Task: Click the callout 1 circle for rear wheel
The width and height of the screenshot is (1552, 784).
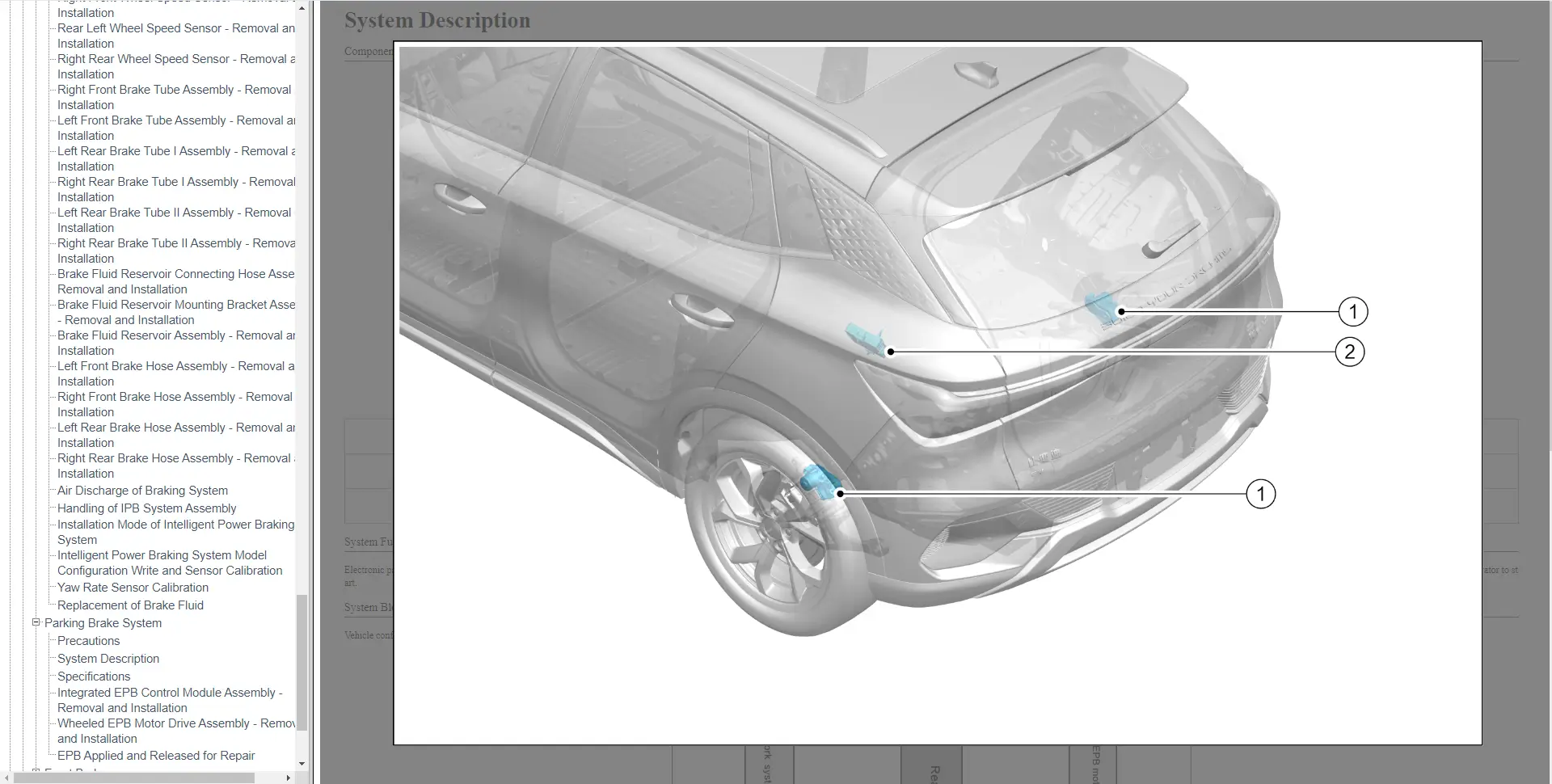Action: 1260,494
